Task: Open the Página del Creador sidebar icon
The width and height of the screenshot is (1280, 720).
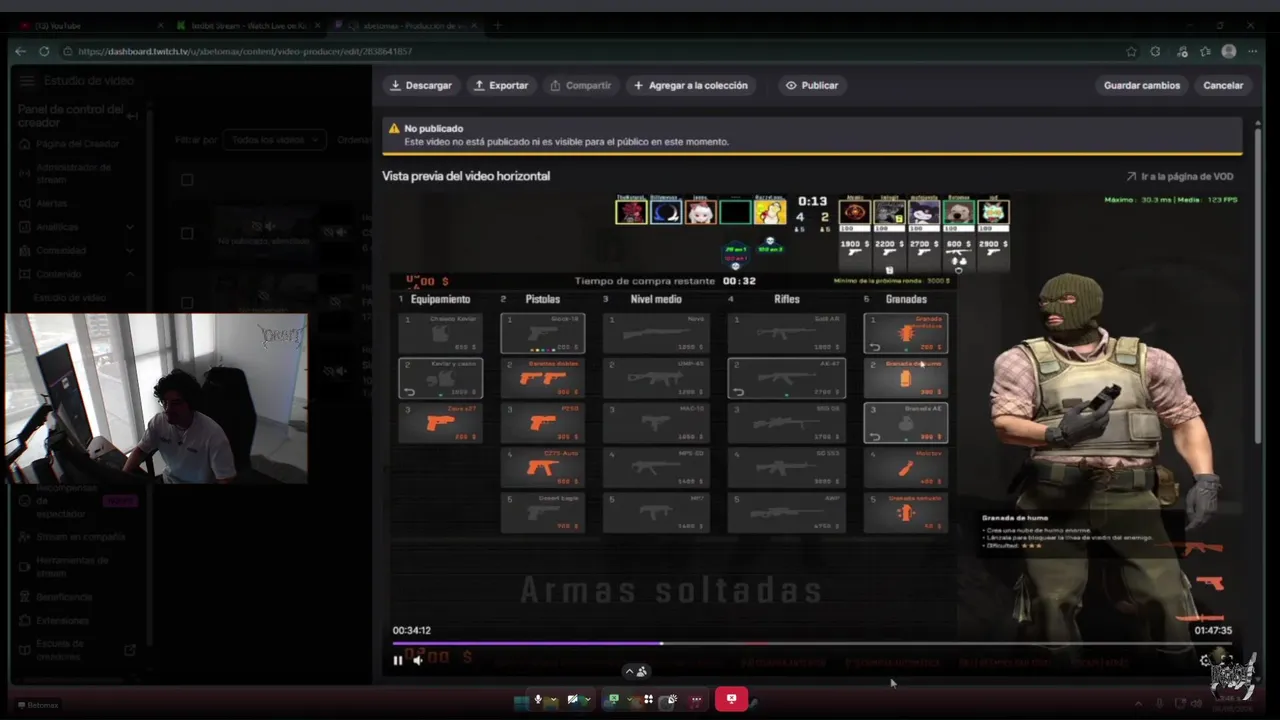Action: click(x=26, y=144)
